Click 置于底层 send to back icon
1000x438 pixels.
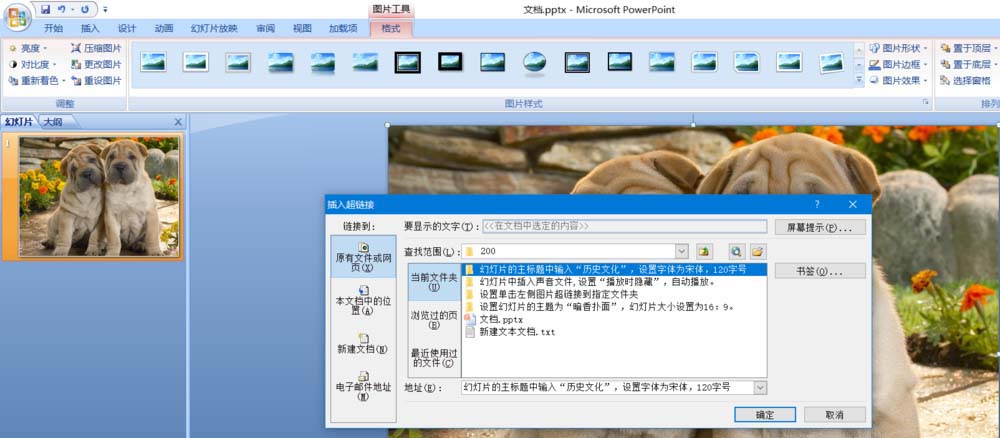click(x=945, y=64)
